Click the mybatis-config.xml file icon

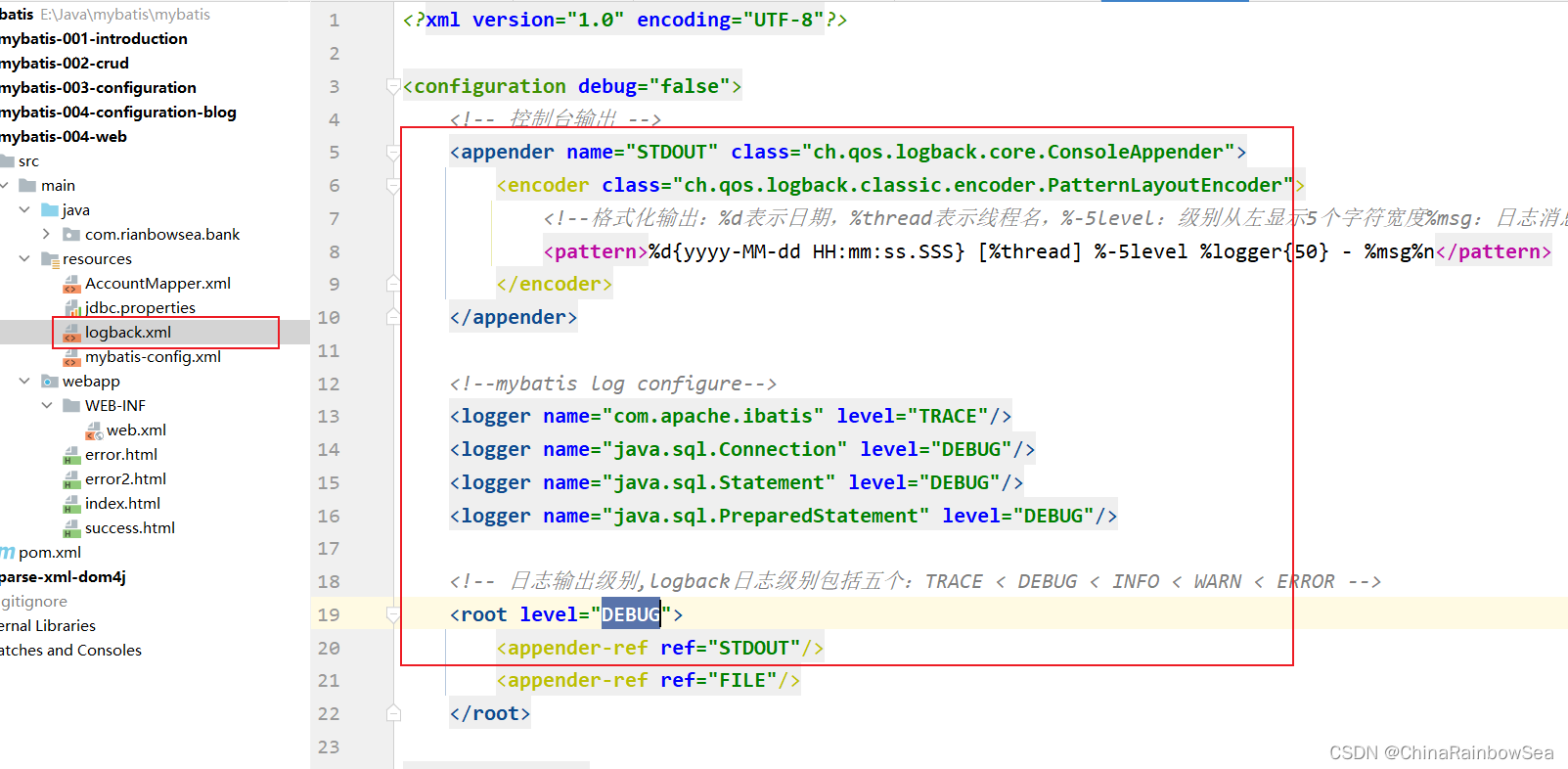pos(71,358)
